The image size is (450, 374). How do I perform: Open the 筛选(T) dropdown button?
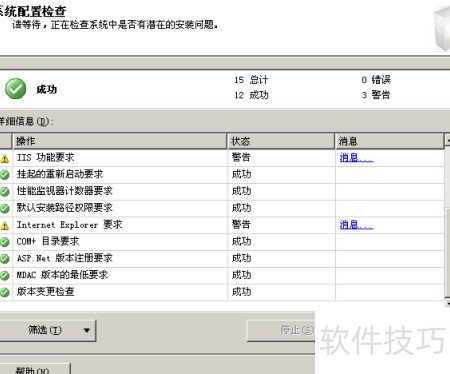coord(47,330)
